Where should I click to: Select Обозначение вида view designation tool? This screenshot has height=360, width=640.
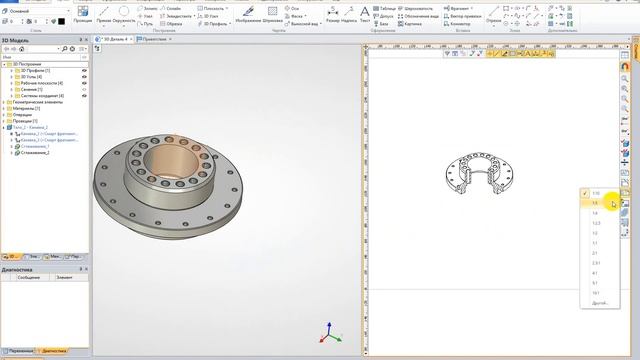pyautogui.click(x=418, y=16)
